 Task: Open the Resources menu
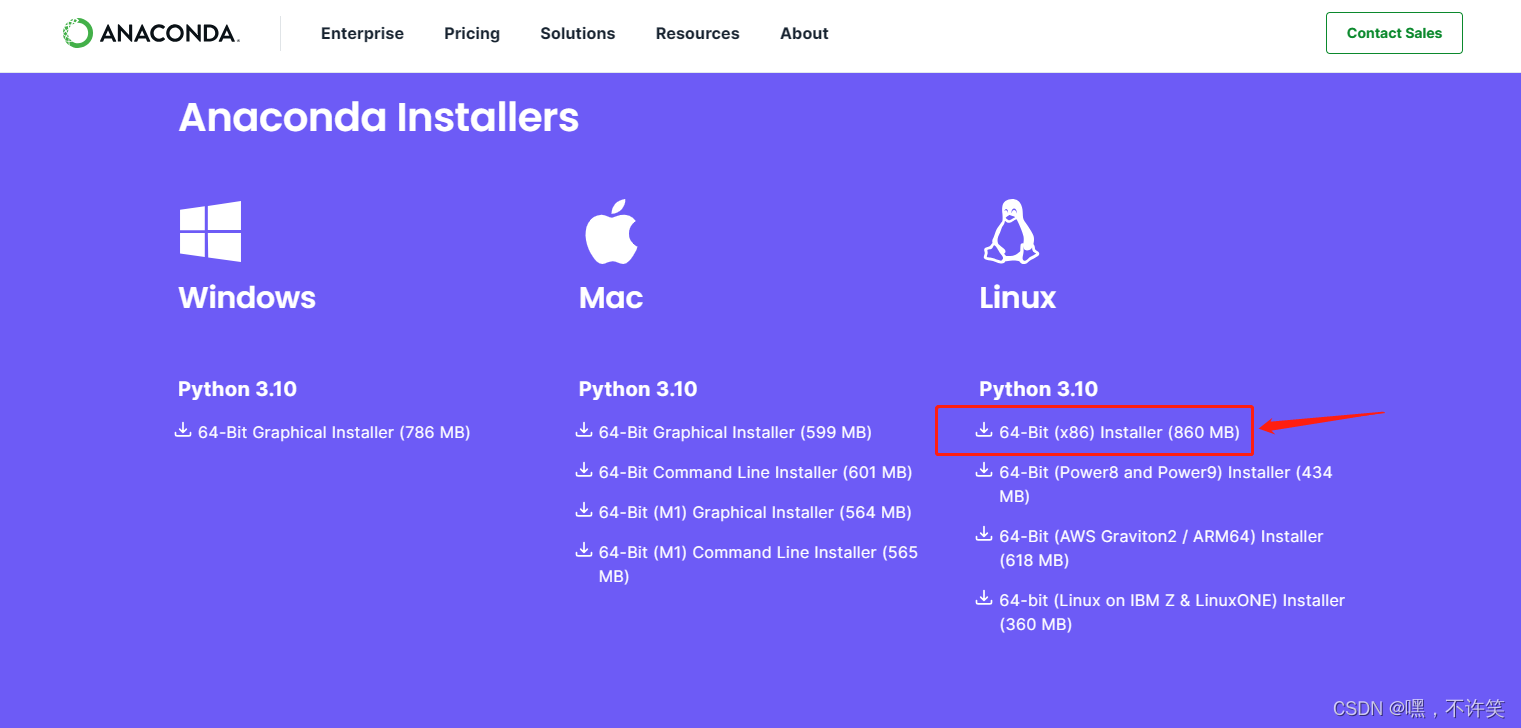[698, 33]
